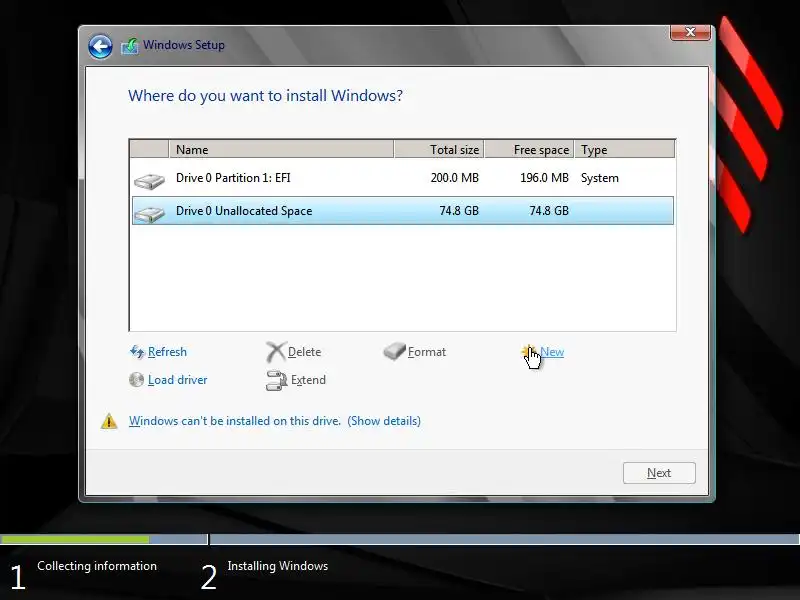800x600 pixels.
Task: Click the drive icon for EFI partition
Action: point(149,180)
